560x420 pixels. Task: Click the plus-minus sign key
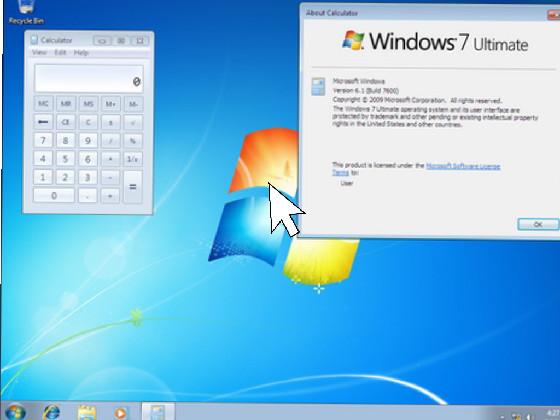tap(111, 122)
